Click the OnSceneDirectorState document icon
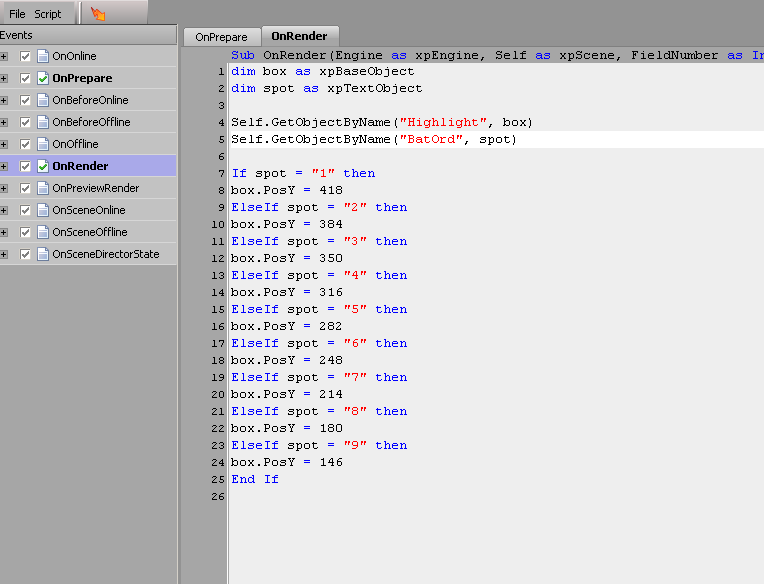764x584 pixels. (43, 254)
